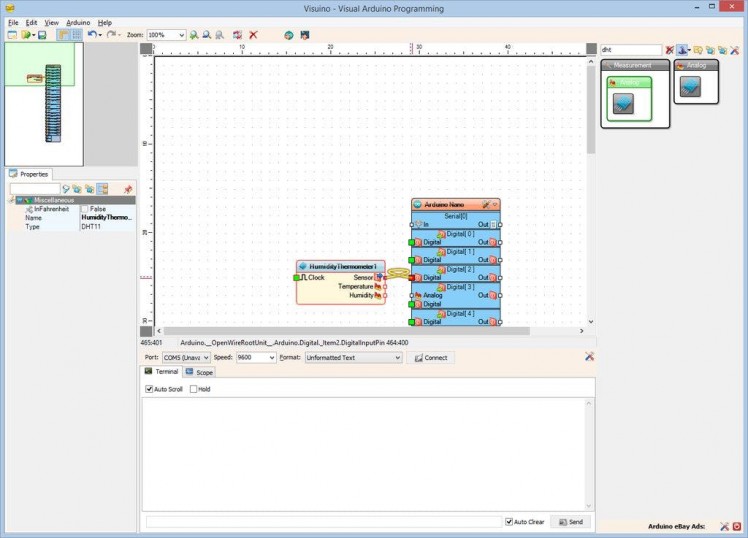Screen dimensions: 748x538
Task: Pin the Properties panel with the pushpin
Action: [128, 189]
